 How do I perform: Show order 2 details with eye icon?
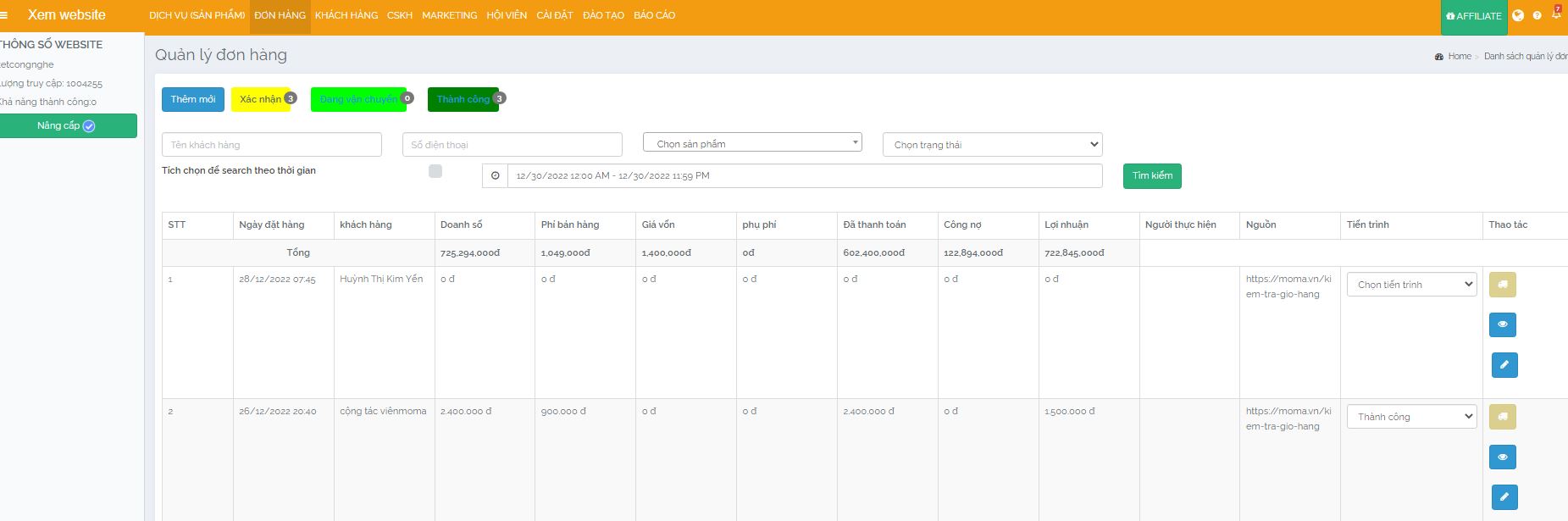pyautogui.click(x=1502, y=457)
